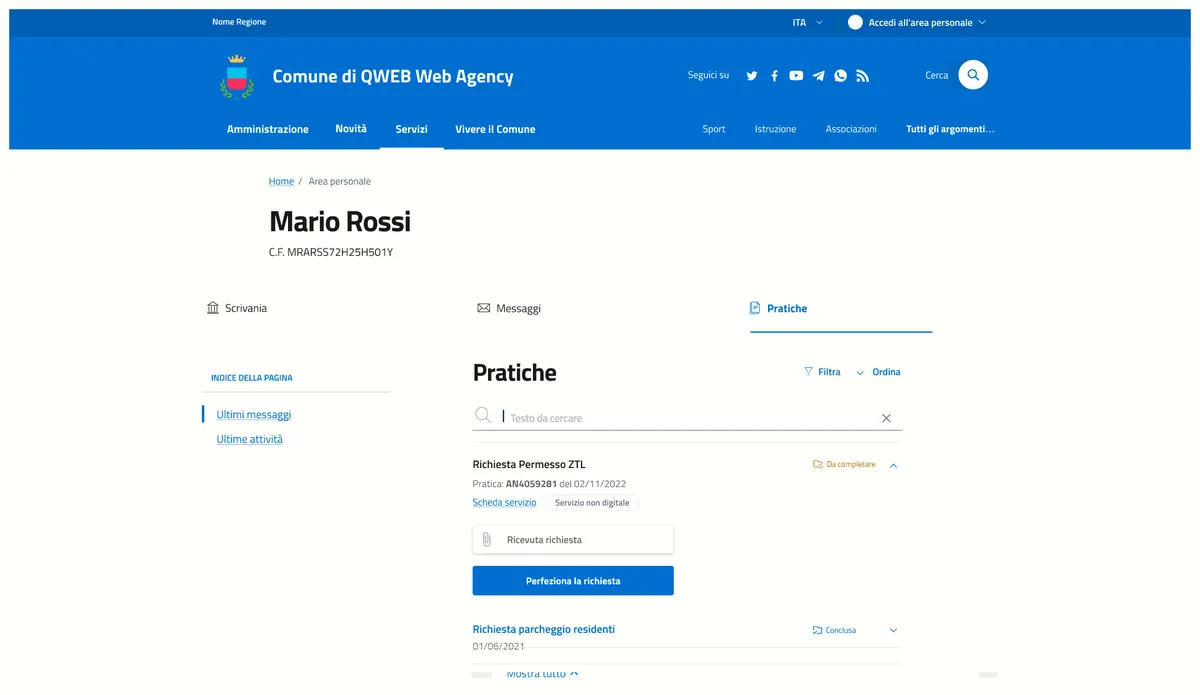
Task: Click the Telegram icon
Action: point(818,75)
